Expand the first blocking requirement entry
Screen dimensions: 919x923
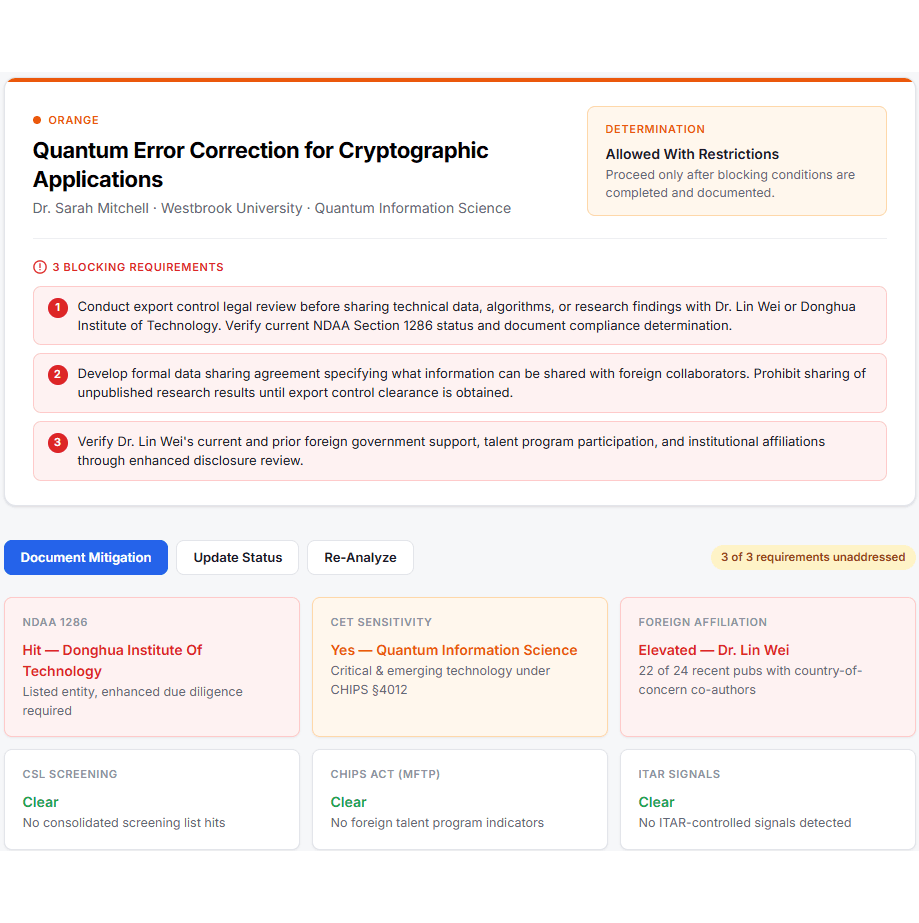click(459, 316)
